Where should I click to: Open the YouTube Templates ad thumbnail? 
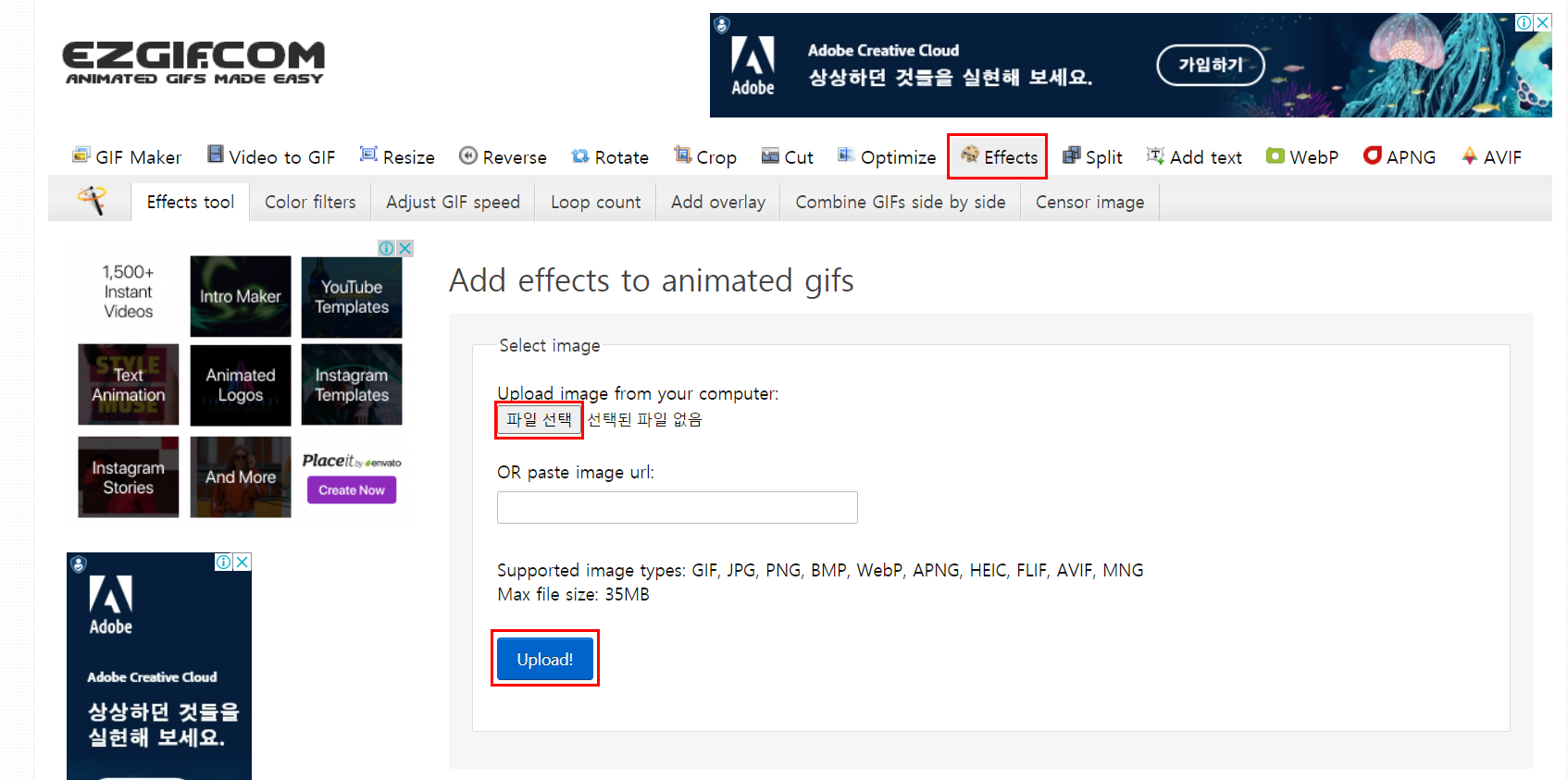tap(352, 296)
